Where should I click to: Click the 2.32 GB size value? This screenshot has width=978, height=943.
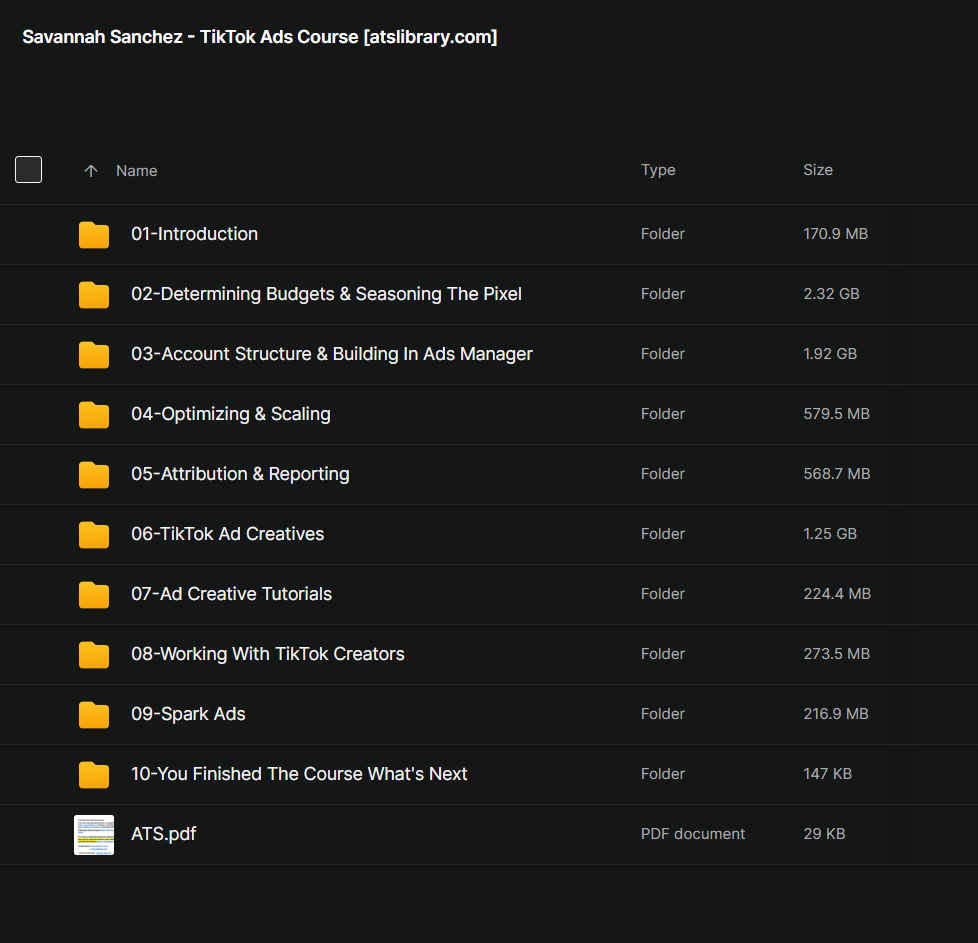pyautogui.click(x=831, y=294)
